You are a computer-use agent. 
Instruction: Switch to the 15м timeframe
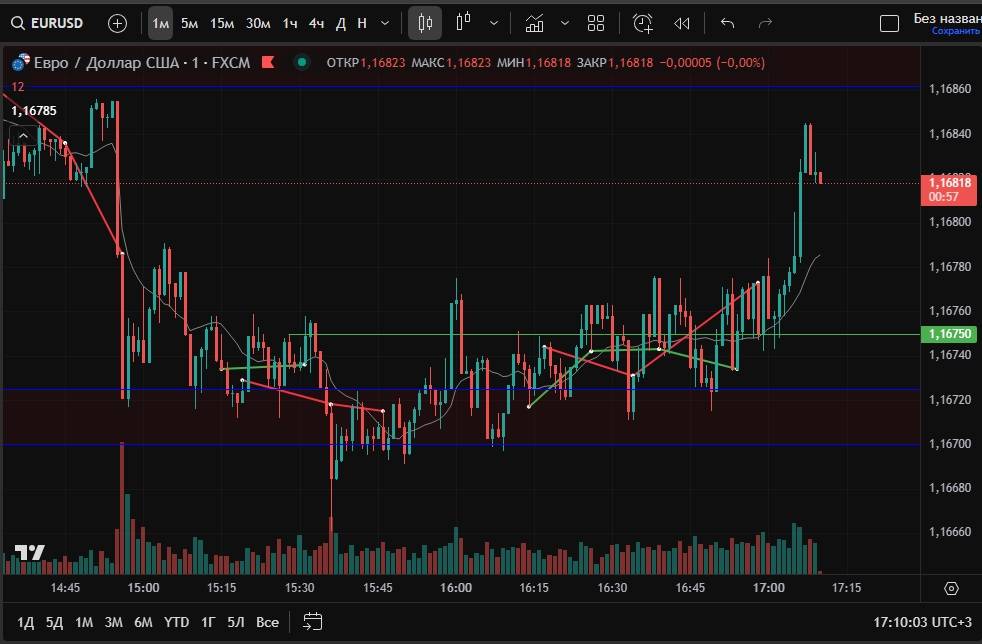coord(222,23)
